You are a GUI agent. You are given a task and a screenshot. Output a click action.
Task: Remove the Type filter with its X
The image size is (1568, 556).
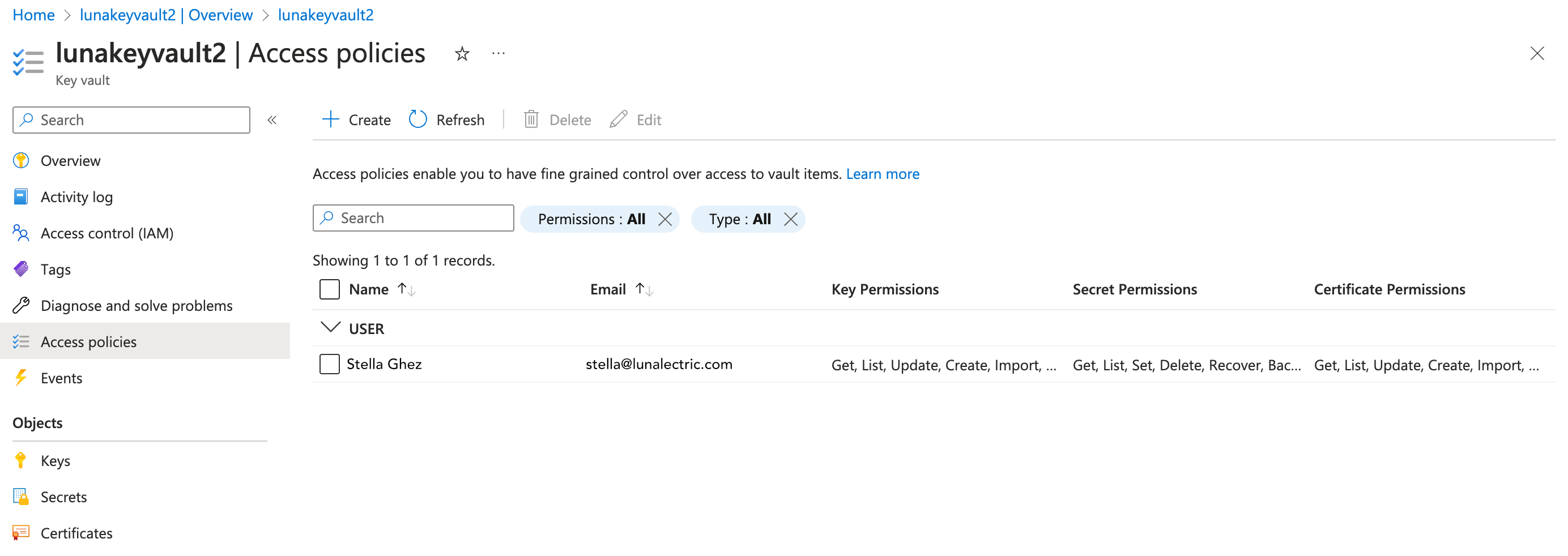[x=790, y=219]
